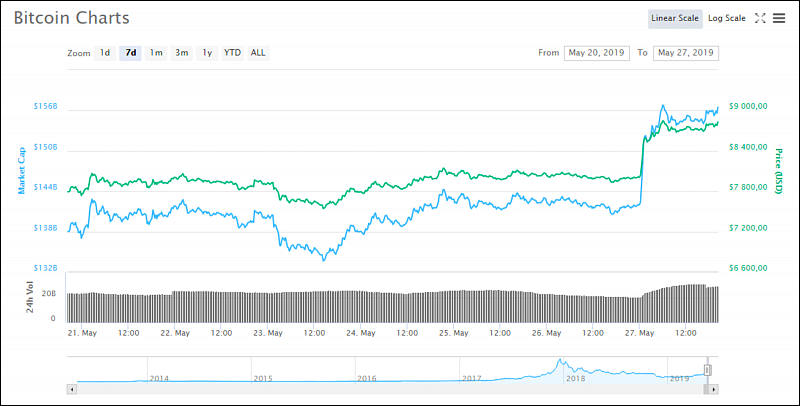Click the From date field

(x=597, y=53)
